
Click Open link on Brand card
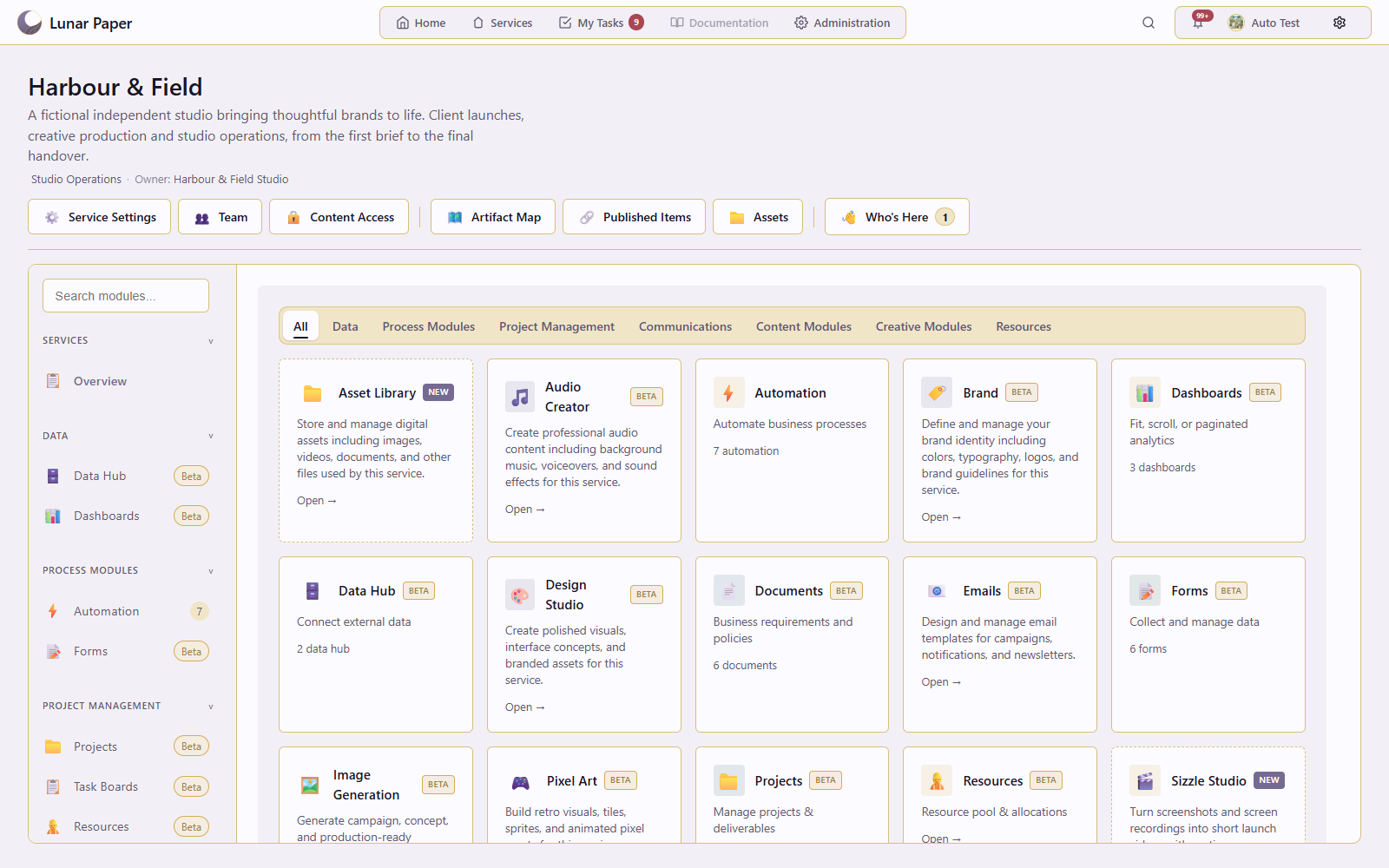click(x=941, y=517)
